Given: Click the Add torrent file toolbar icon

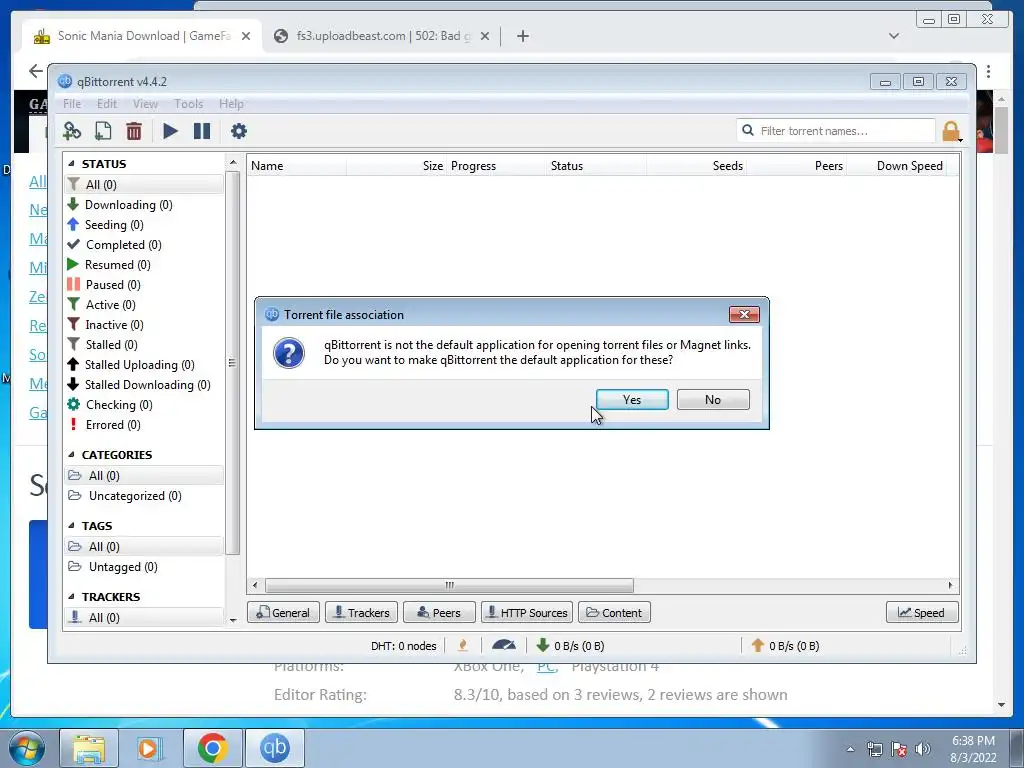Looking at the screenshot, I should (103, 131).
